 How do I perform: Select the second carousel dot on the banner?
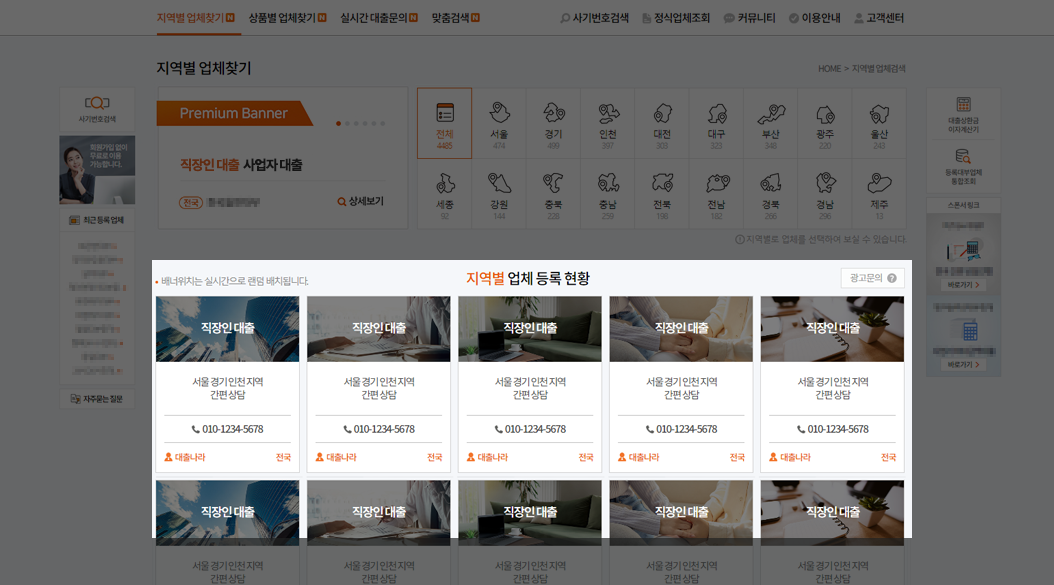pyautogui.click(x=345, y=122)
